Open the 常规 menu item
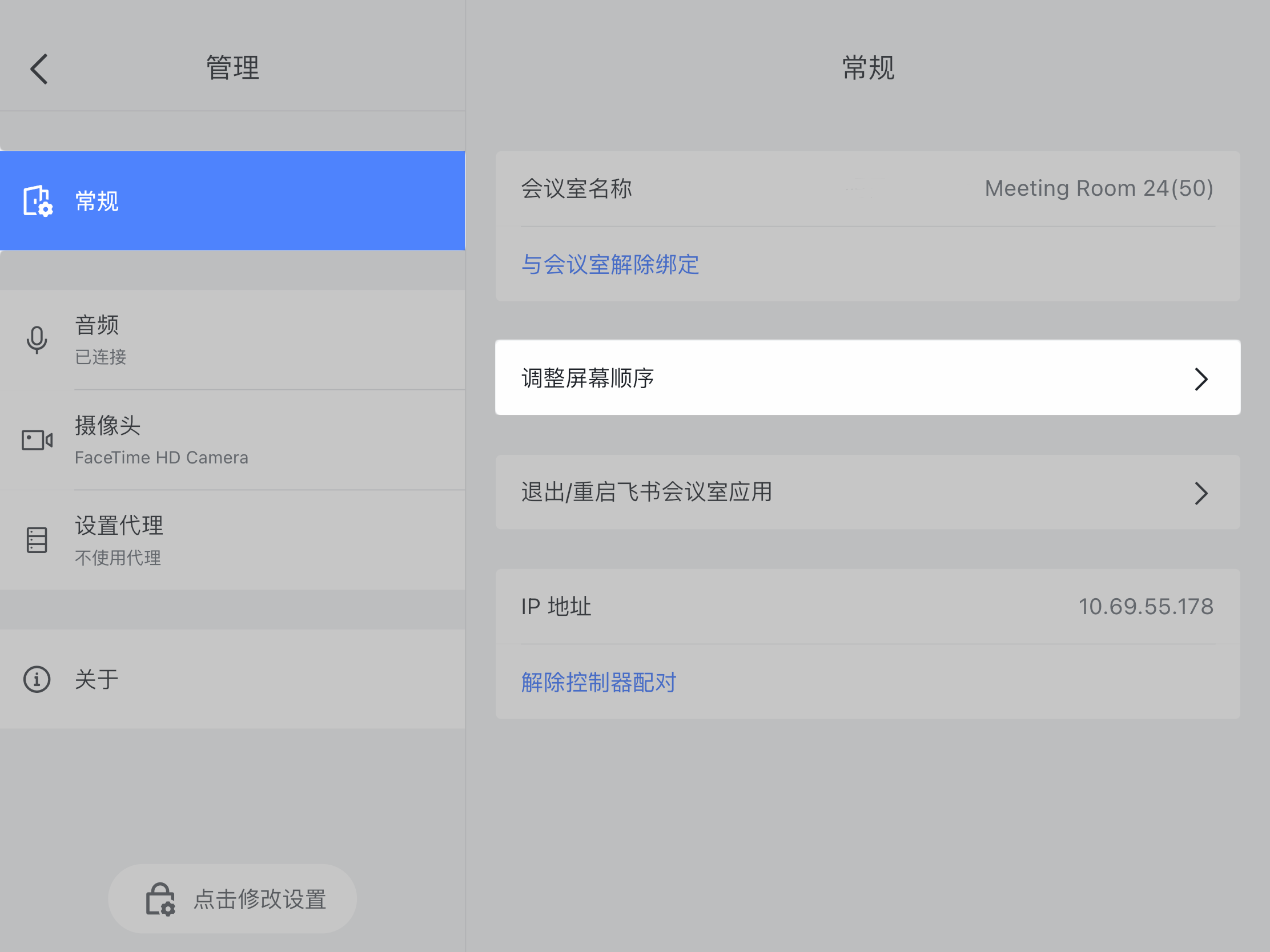 point(232,201)
